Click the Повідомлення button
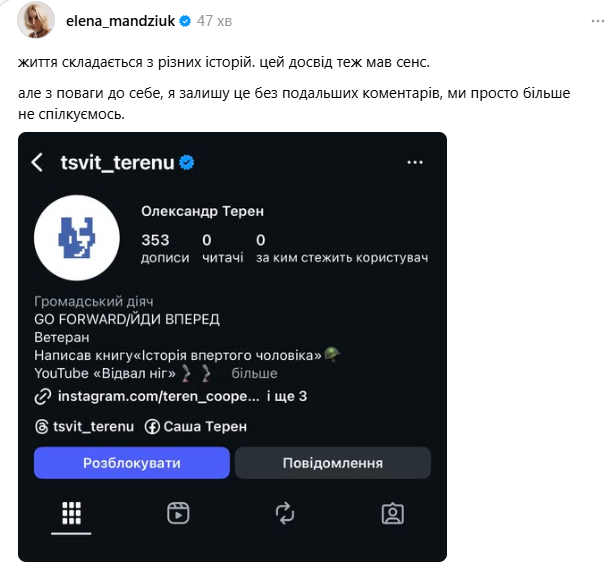Image resolution: width=609 pixels, height=567 pixels. [x=333, y=463]
